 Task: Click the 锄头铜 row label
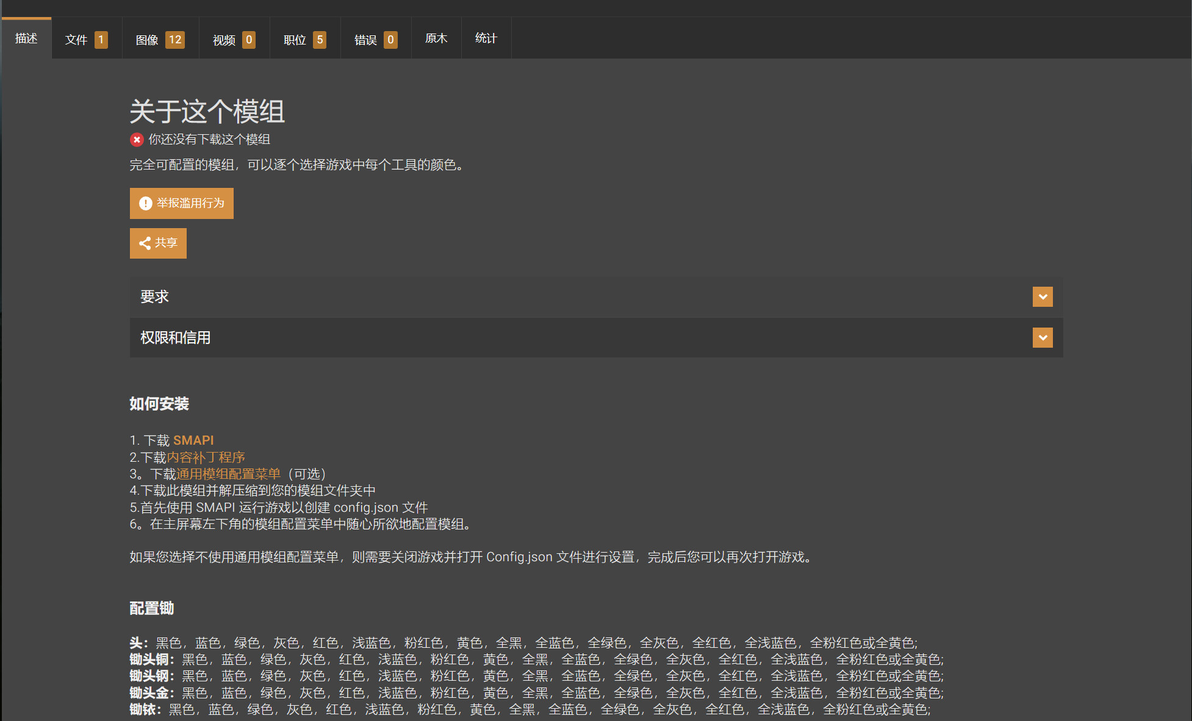point(152,659)
